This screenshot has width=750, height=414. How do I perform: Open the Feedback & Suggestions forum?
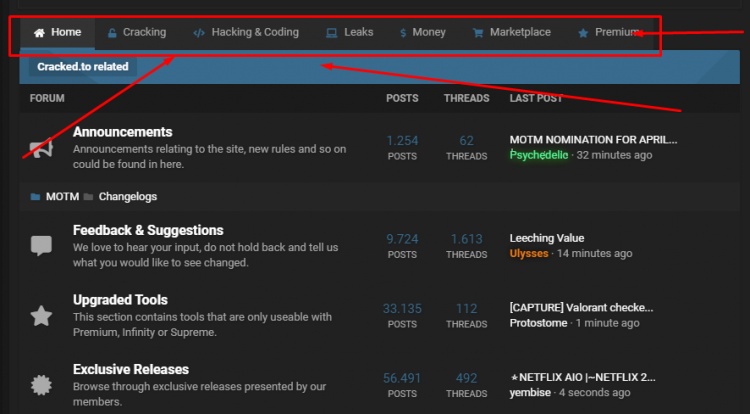click(x=148, y=230)
